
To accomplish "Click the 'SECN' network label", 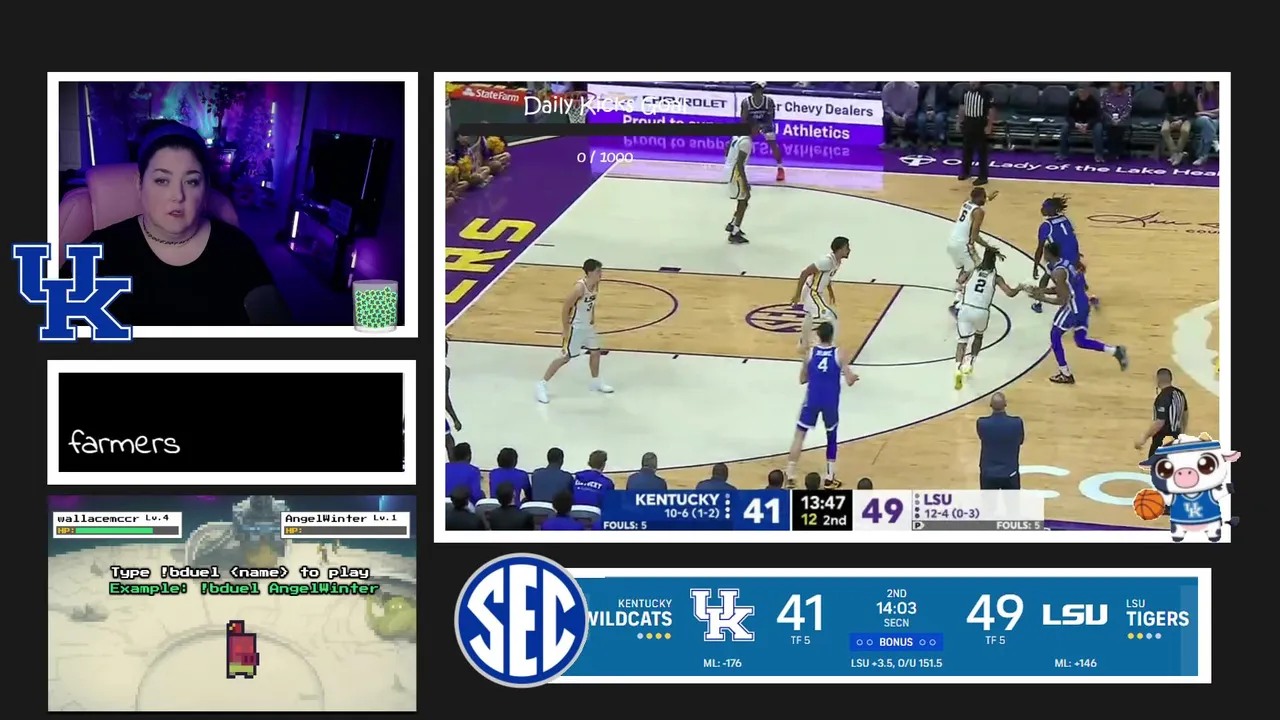I will coord(896,623).
